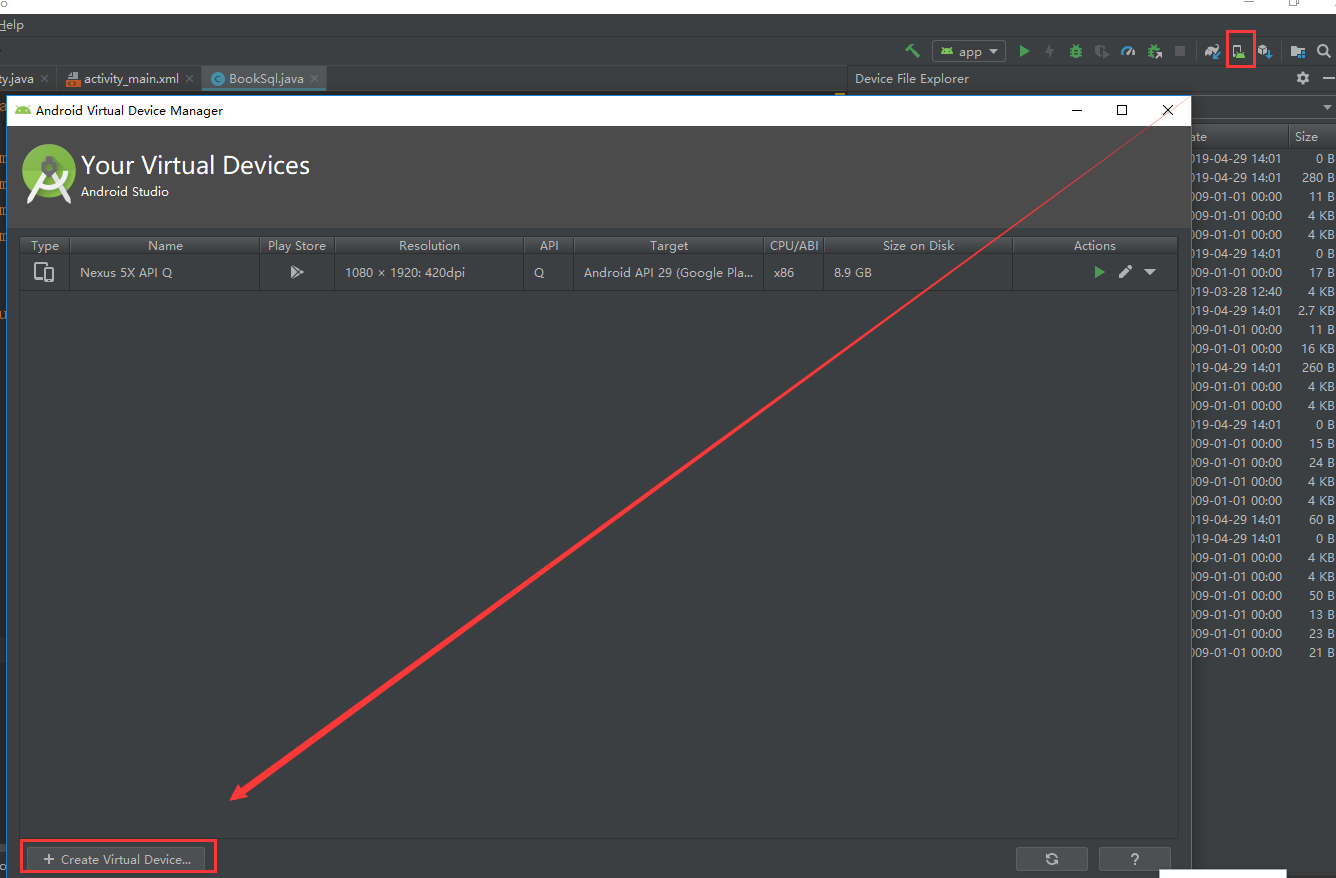This screenshot has height=878, width=1336.
Task: Open the AVD Manager toolbar icon
Action: tap(1240, 51)
